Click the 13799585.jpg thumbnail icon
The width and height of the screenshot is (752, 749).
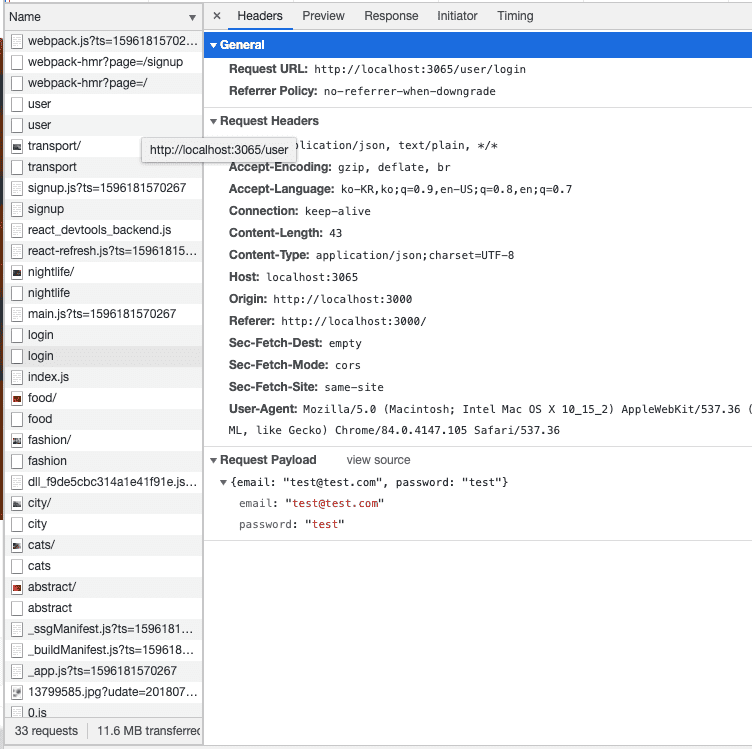17,692
